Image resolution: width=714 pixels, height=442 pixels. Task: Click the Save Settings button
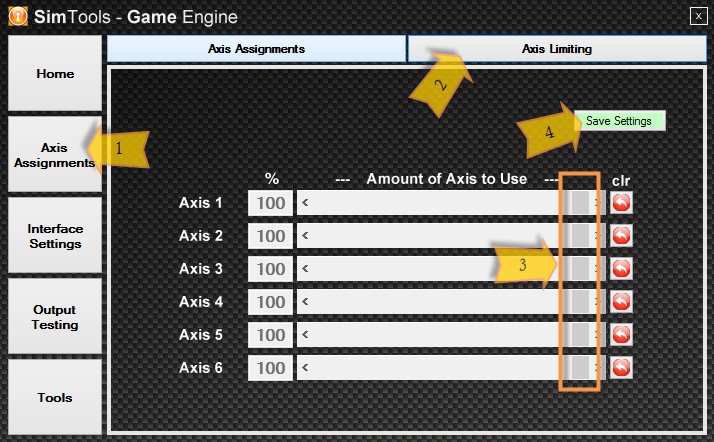619,121
